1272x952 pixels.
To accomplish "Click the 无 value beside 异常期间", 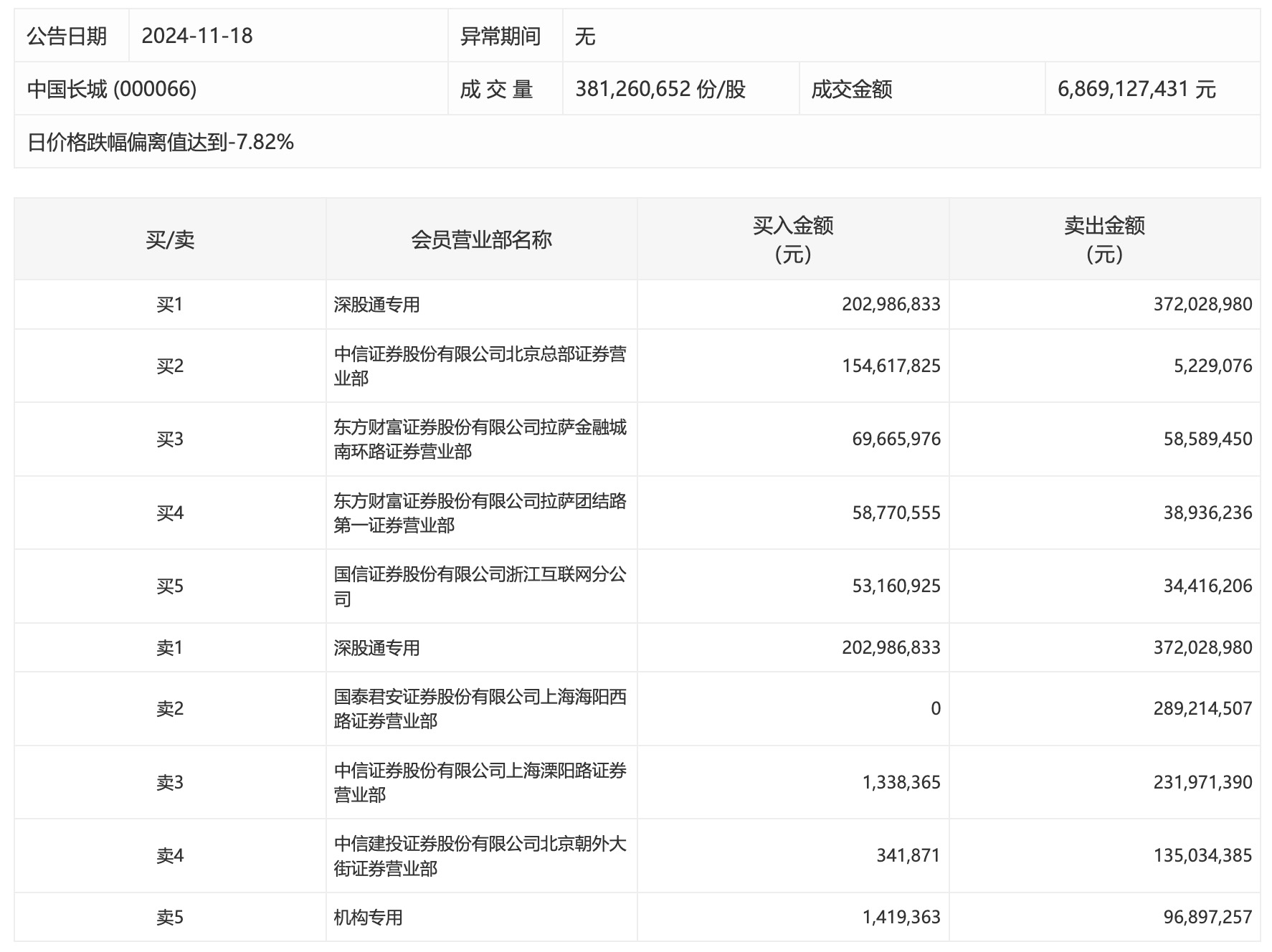I will pyautogui.click(x=585, y=36).
